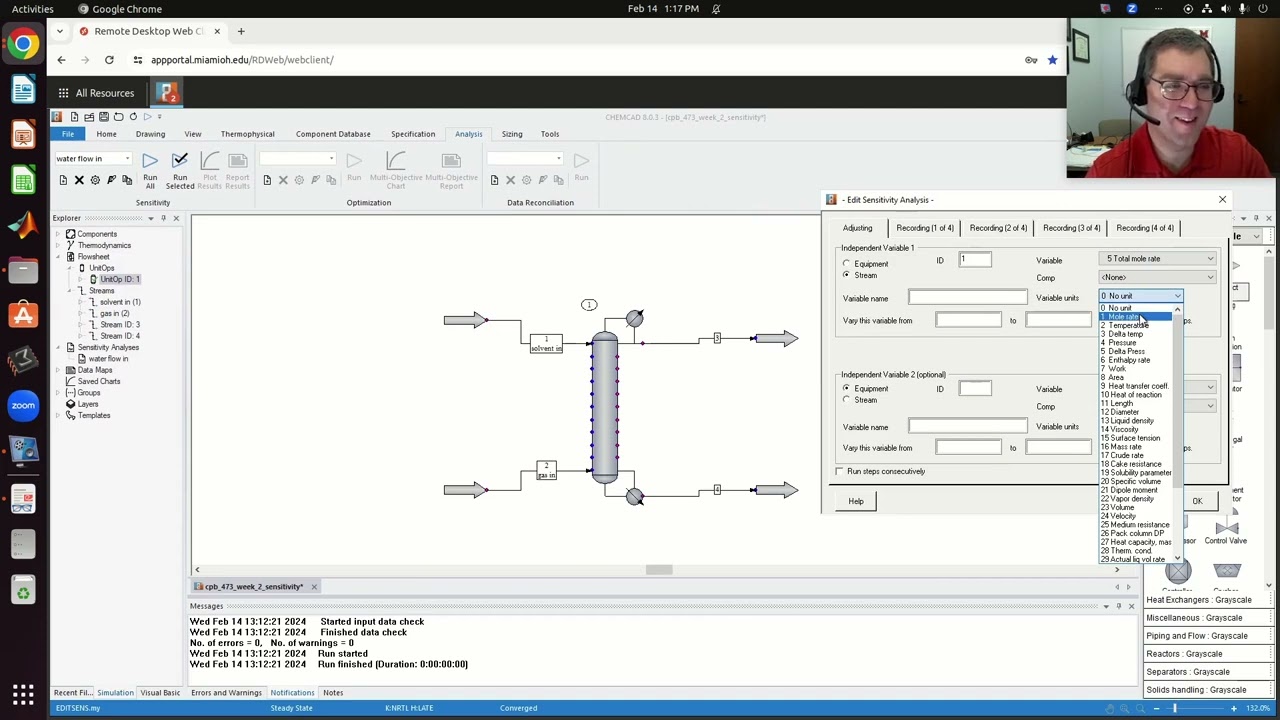Switch to Errors and Warnings pane
Image resolution: width=1280 pixels, height=720 pixels.
[226, 693]
